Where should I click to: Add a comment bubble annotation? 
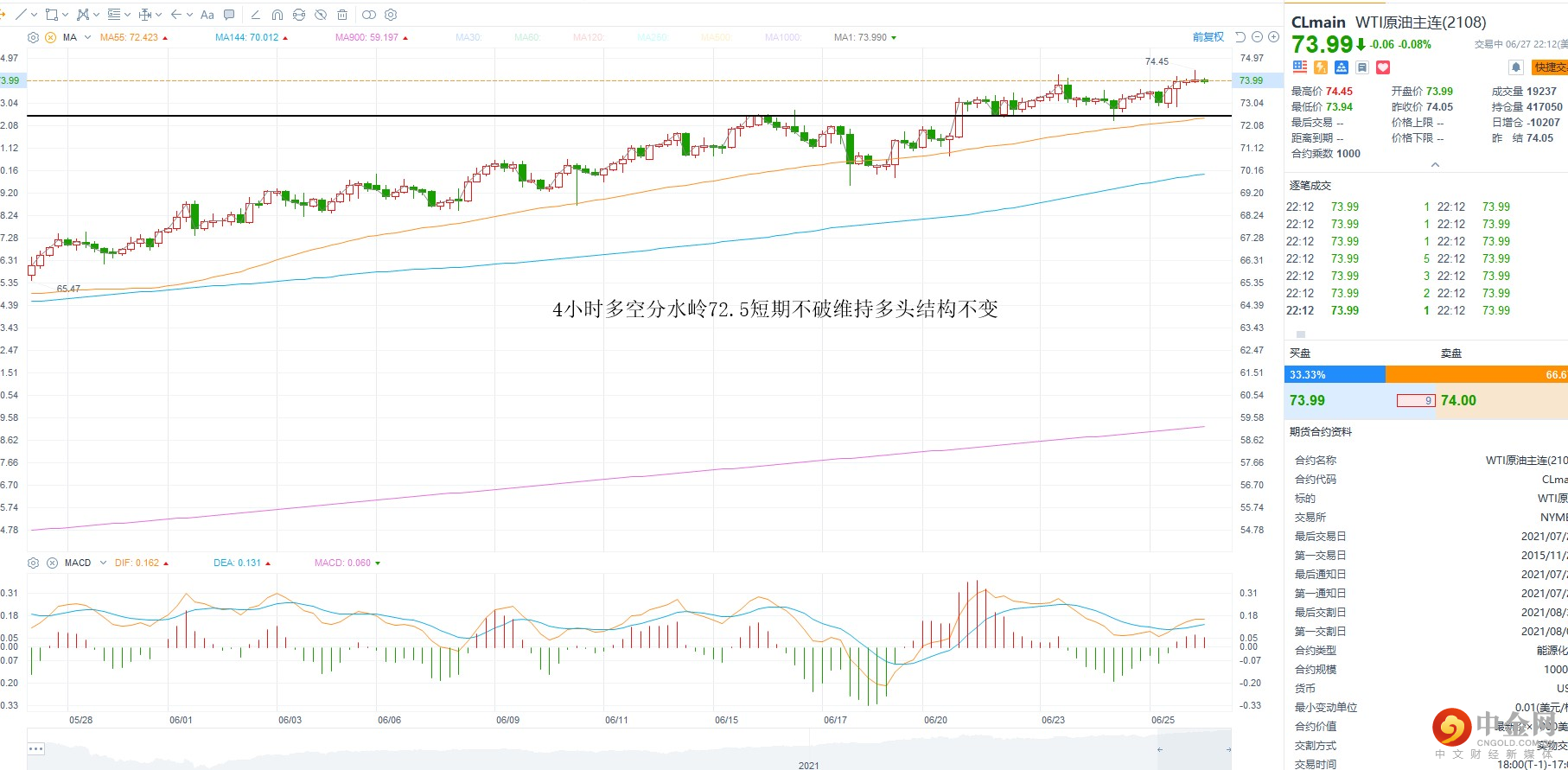coord(229,15)
